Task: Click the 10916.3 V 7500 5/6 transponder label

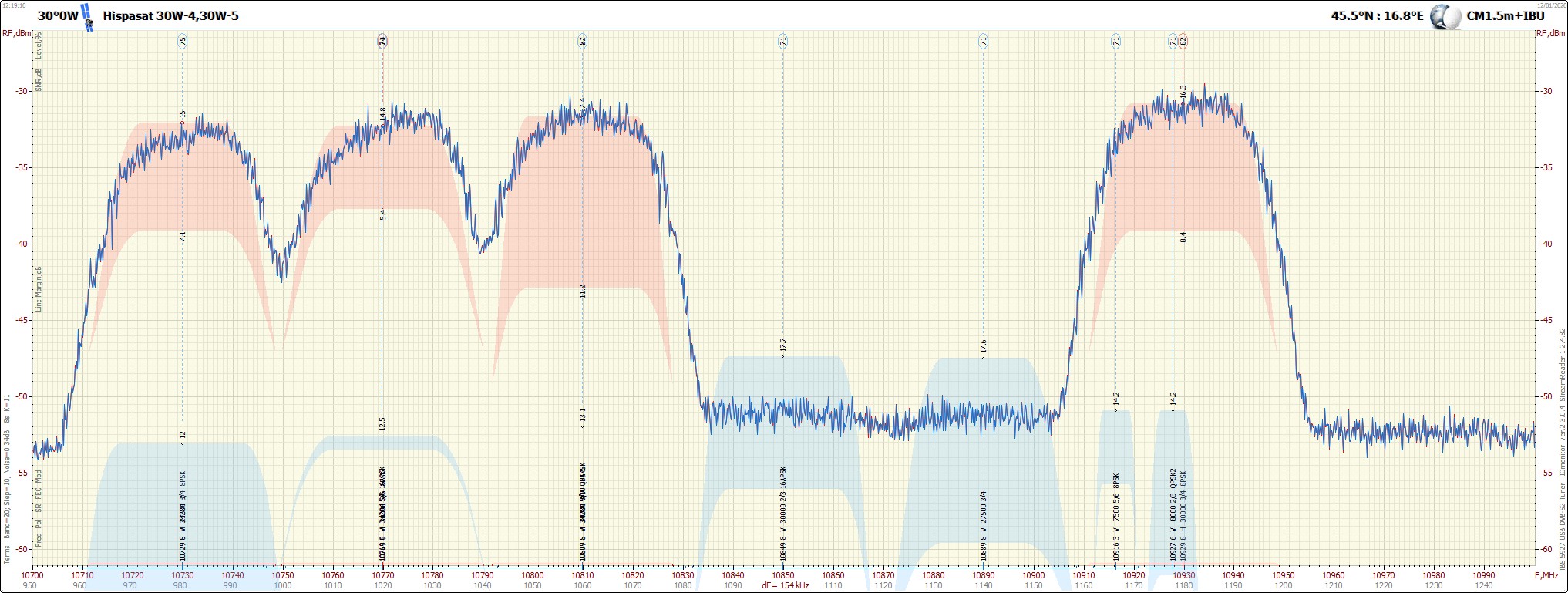Action: point(1115,518)
